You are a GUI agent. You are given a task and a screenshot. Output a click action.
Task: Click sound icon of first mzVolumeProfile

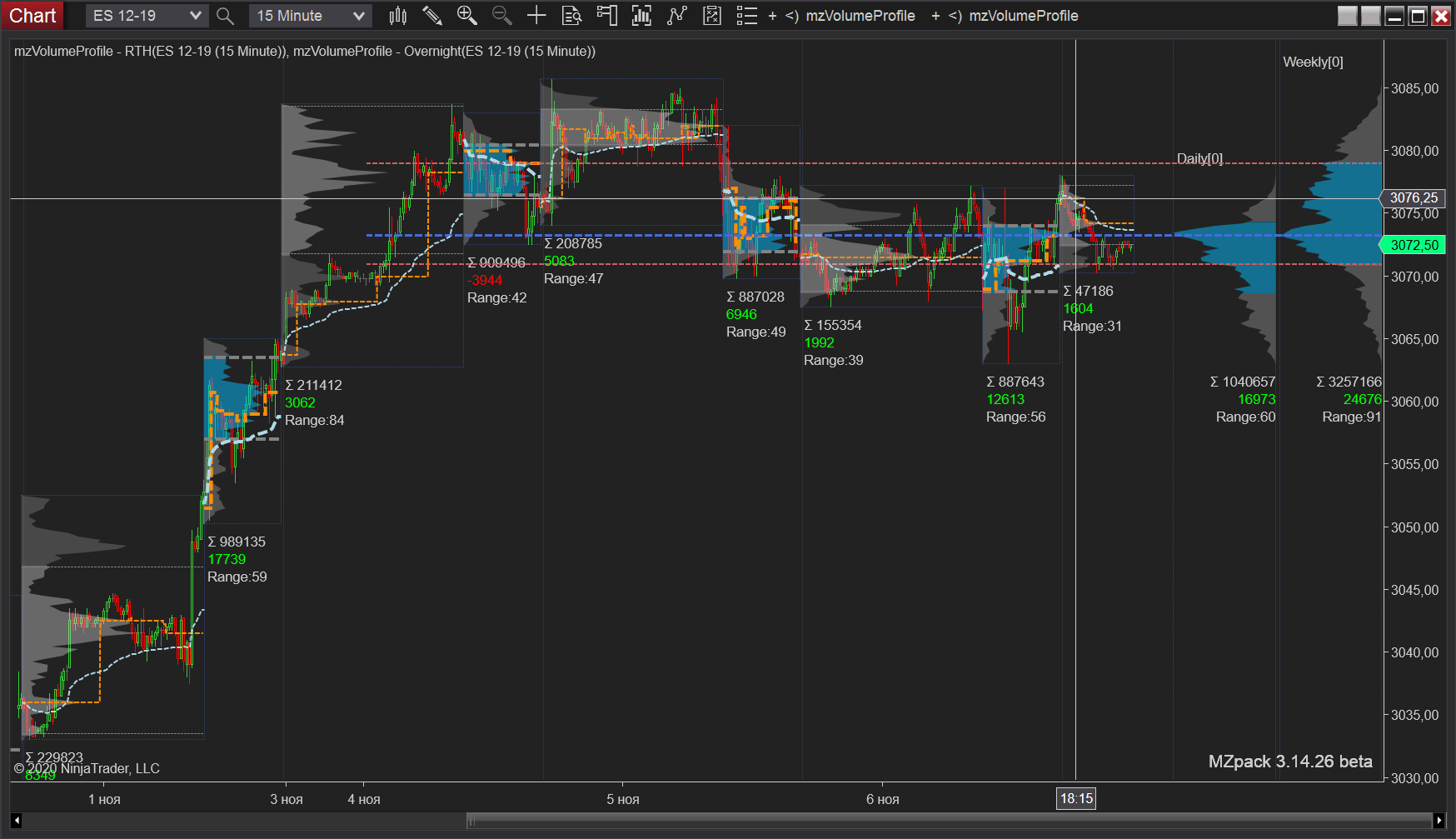click(x=792, y=16)
